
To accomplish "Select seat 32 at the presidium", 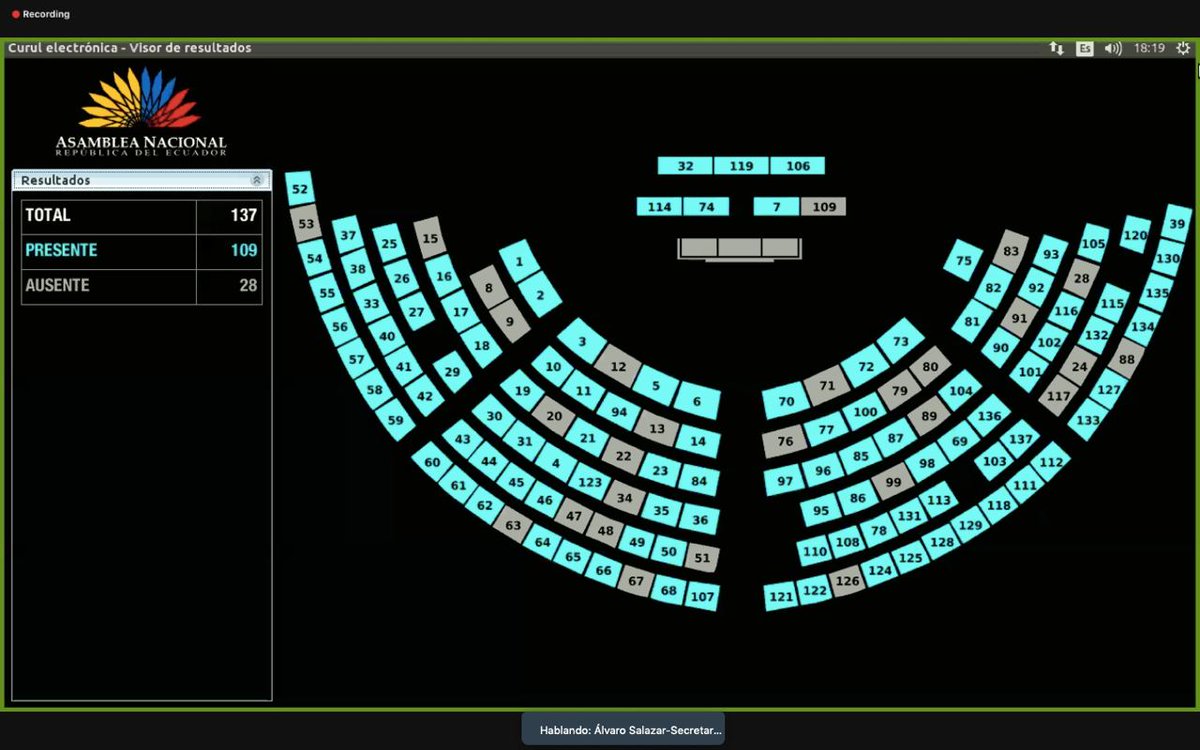I will [685, 166].
